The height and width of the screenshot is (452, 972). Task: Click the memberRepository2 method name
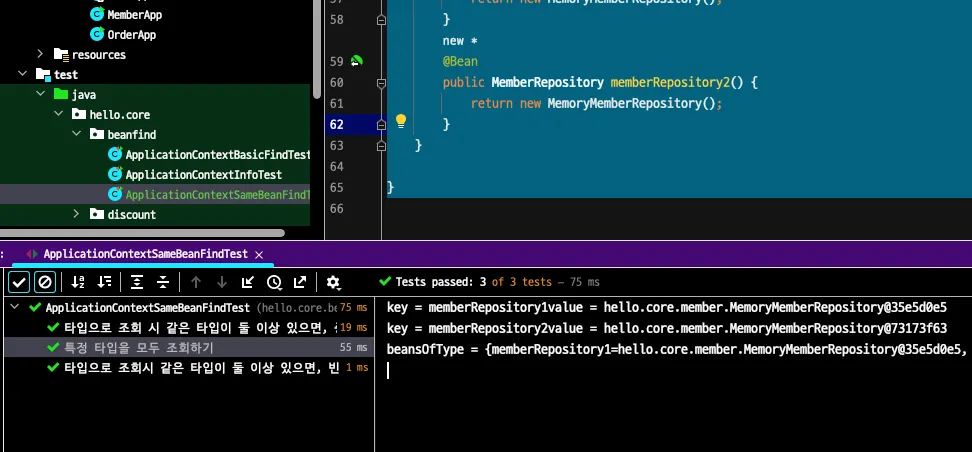coord(670,82)
